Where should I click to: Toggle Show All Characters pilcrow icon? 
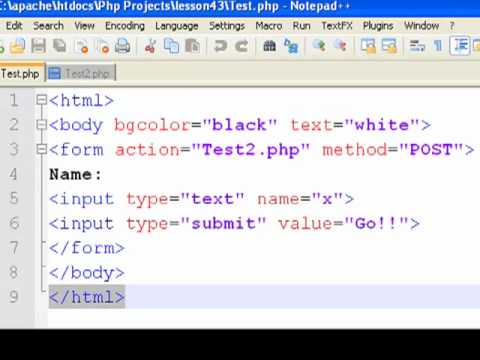click(438, 46)
